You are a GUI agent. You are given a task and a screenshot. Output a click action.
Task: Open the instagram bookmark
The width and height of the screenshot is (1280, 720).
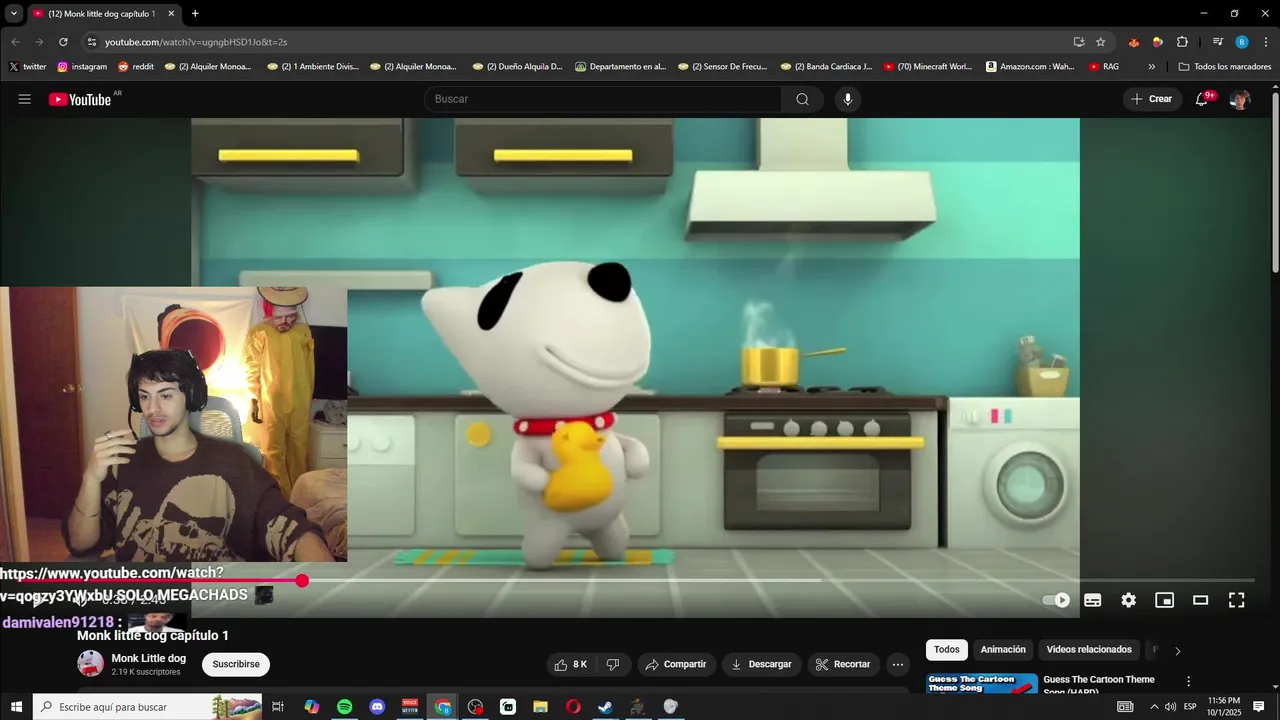(x=82, y=67)
